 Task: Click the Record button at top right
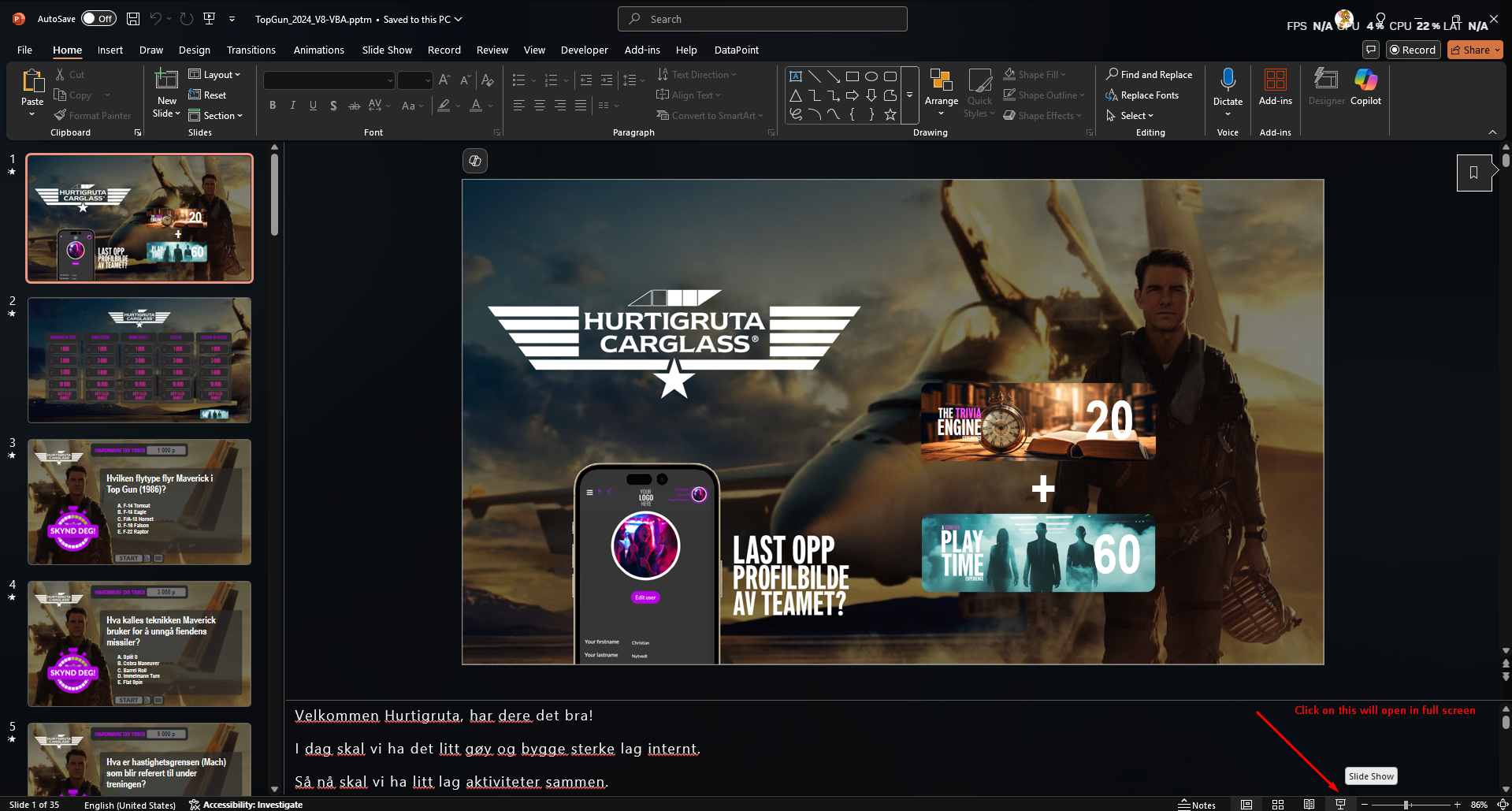pos(1413,50)
